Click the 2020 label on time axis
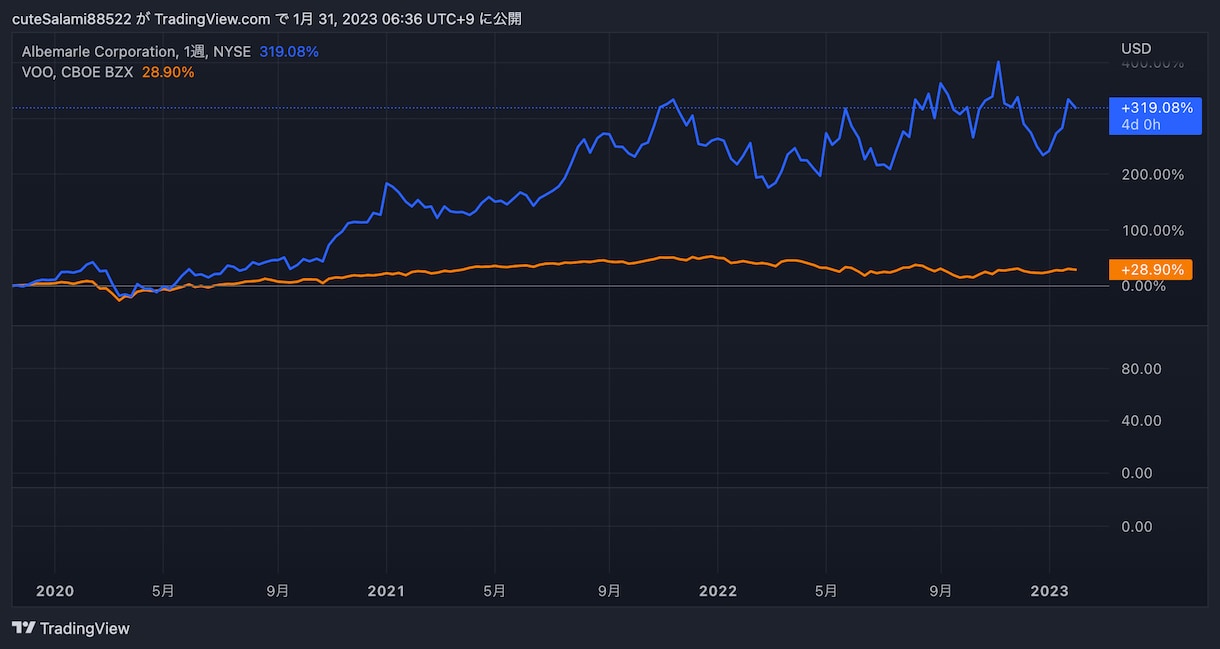 (x=55, y=591)
